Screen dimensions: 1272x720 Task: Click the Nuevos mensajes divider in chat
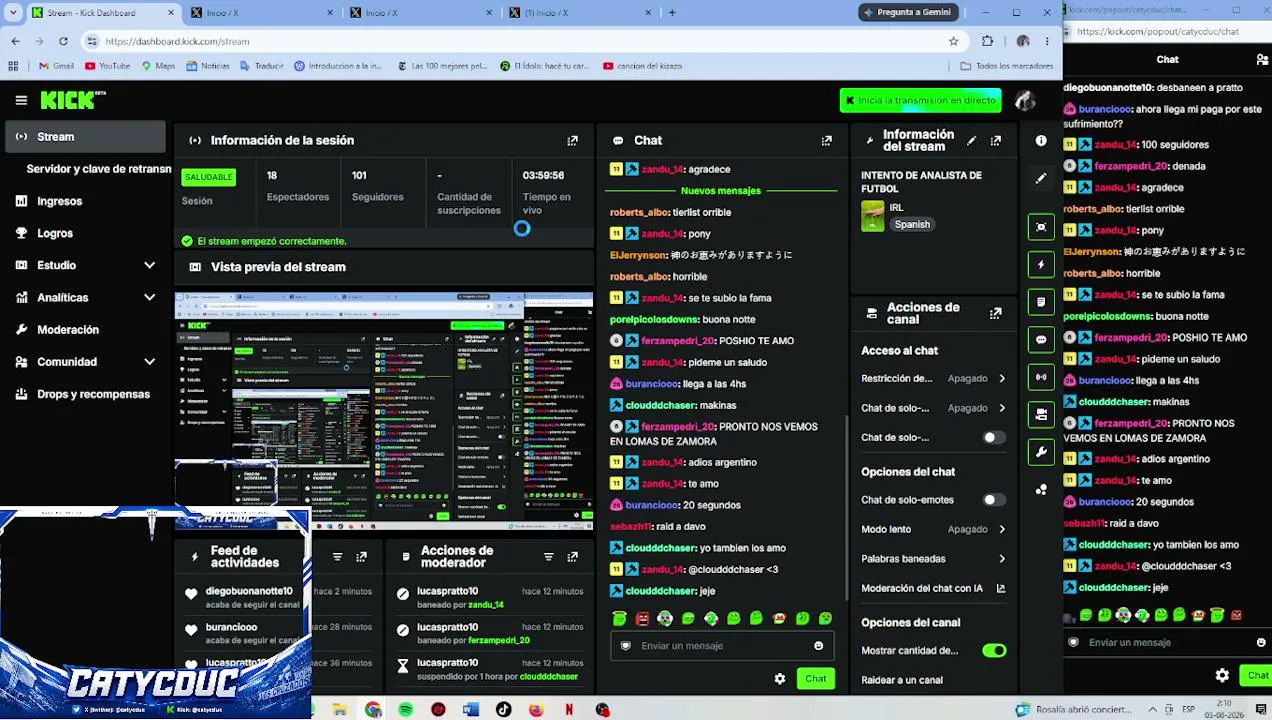pos(721,191)
